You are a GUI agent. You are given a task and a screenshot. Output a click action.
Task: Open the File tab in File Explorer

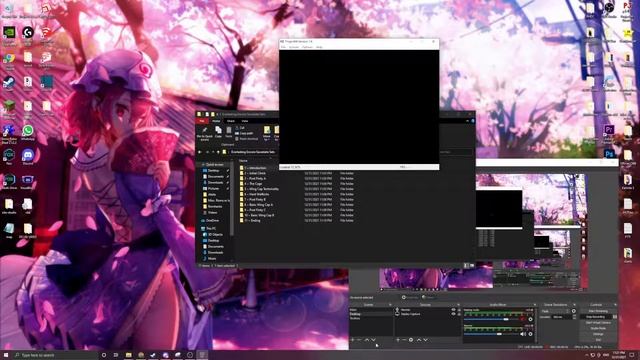coord(202,121)
